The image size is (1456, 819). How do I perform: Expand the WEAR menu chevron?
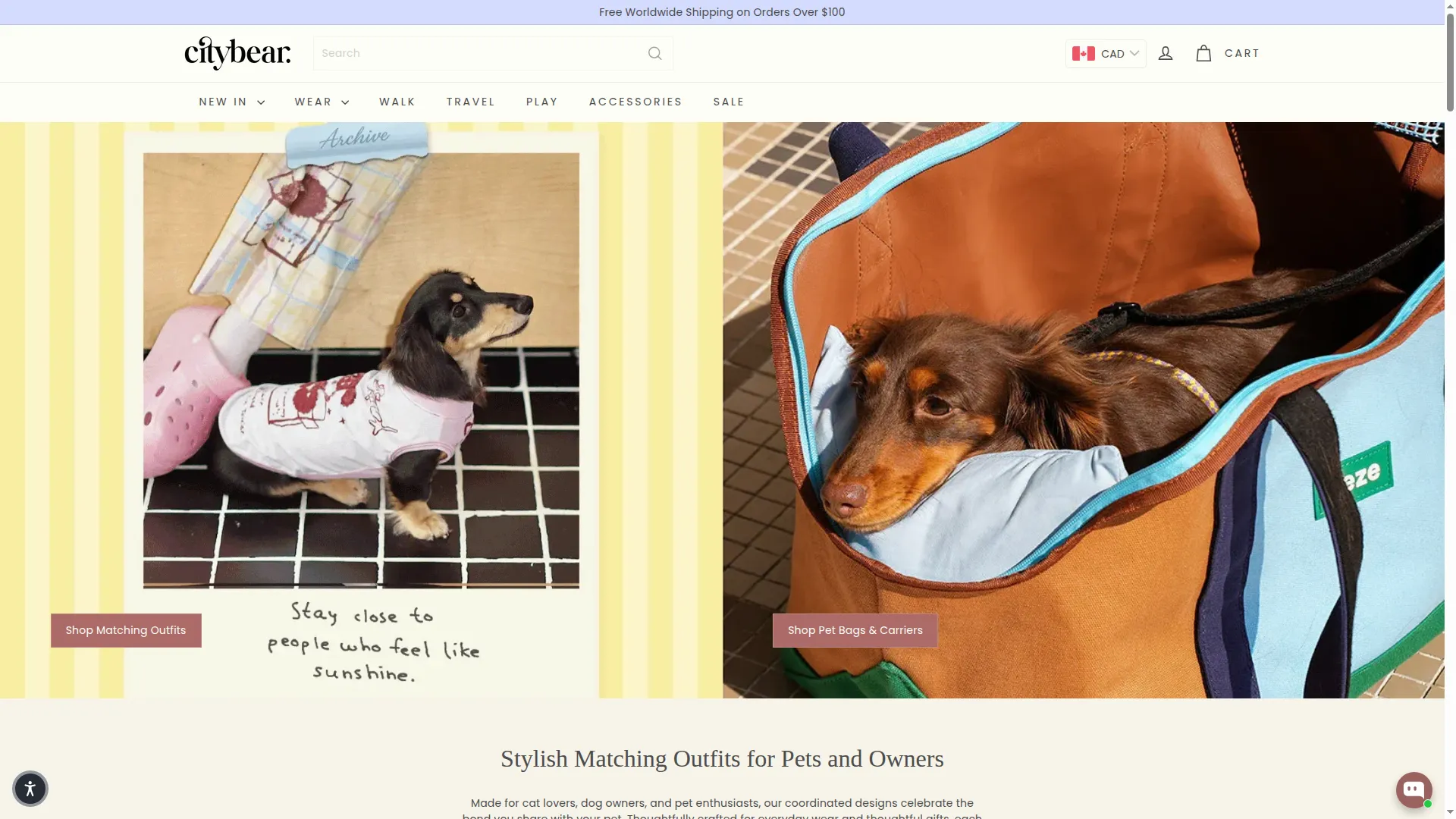tap(345, 102)
